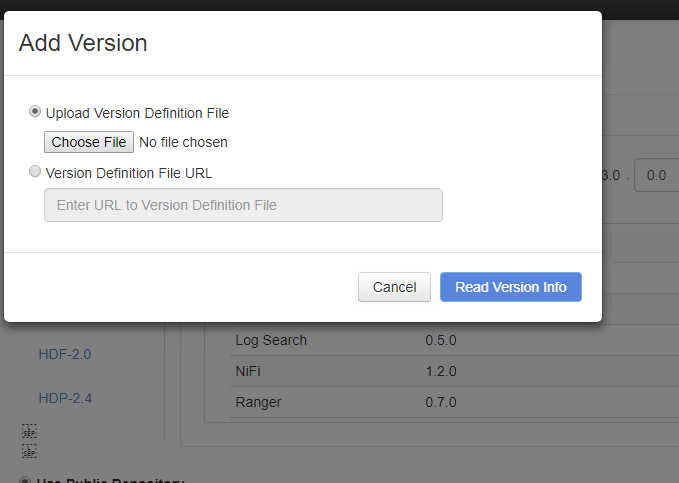
Task: Click the NiFi version 1.2.0 cell
Action: click(441, 371)
